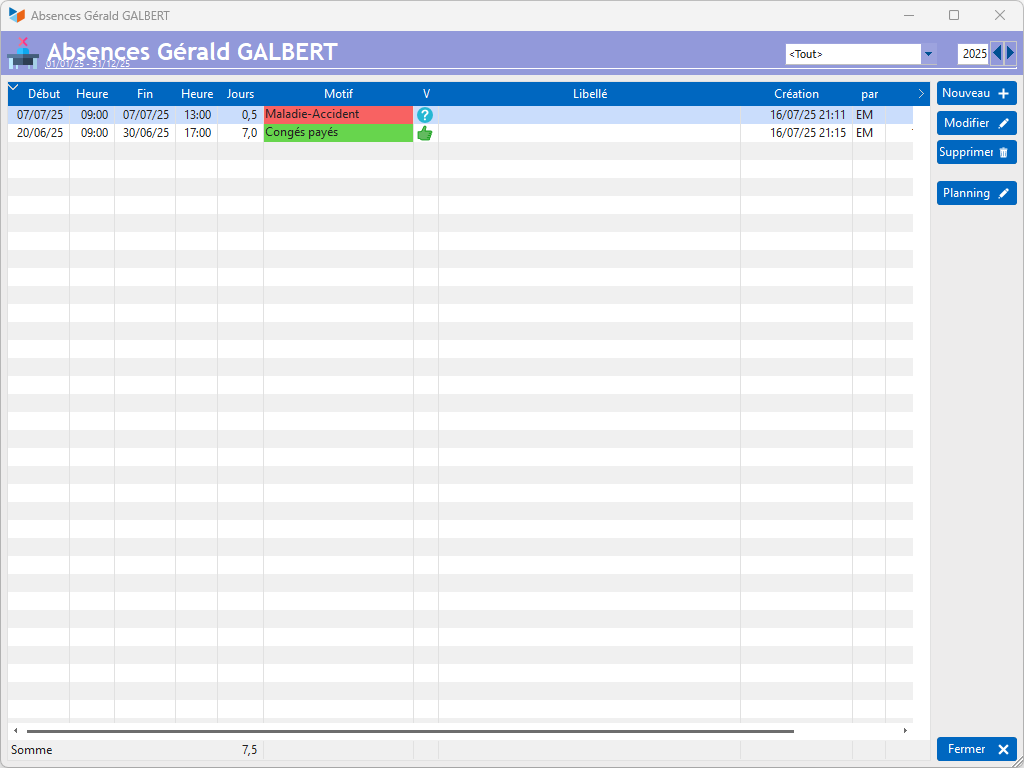Screen dimensions: 1024x768
Task: Sort by the Motif column header
Action: pyautogui.click(x=338, y=94)
